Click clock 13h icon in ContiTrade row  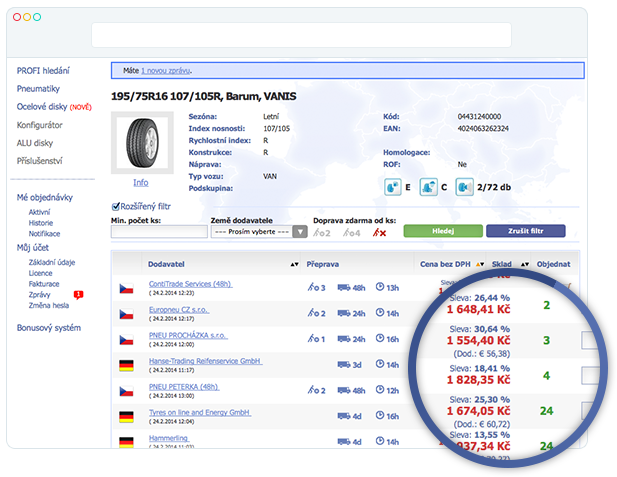pyautogui.click(x=387, y=287)
